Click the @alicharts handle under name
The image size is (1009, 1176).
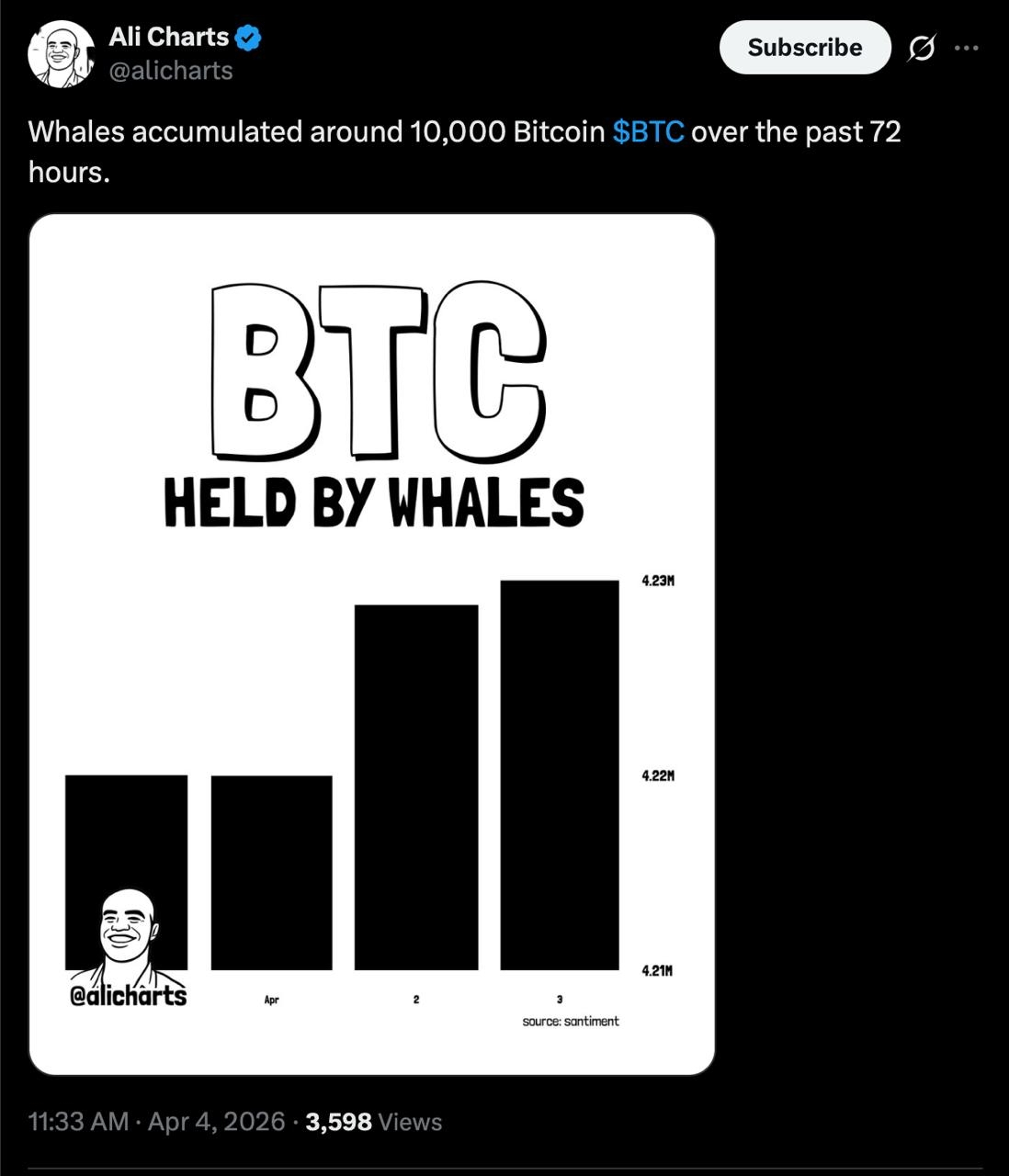coord(170,71)
